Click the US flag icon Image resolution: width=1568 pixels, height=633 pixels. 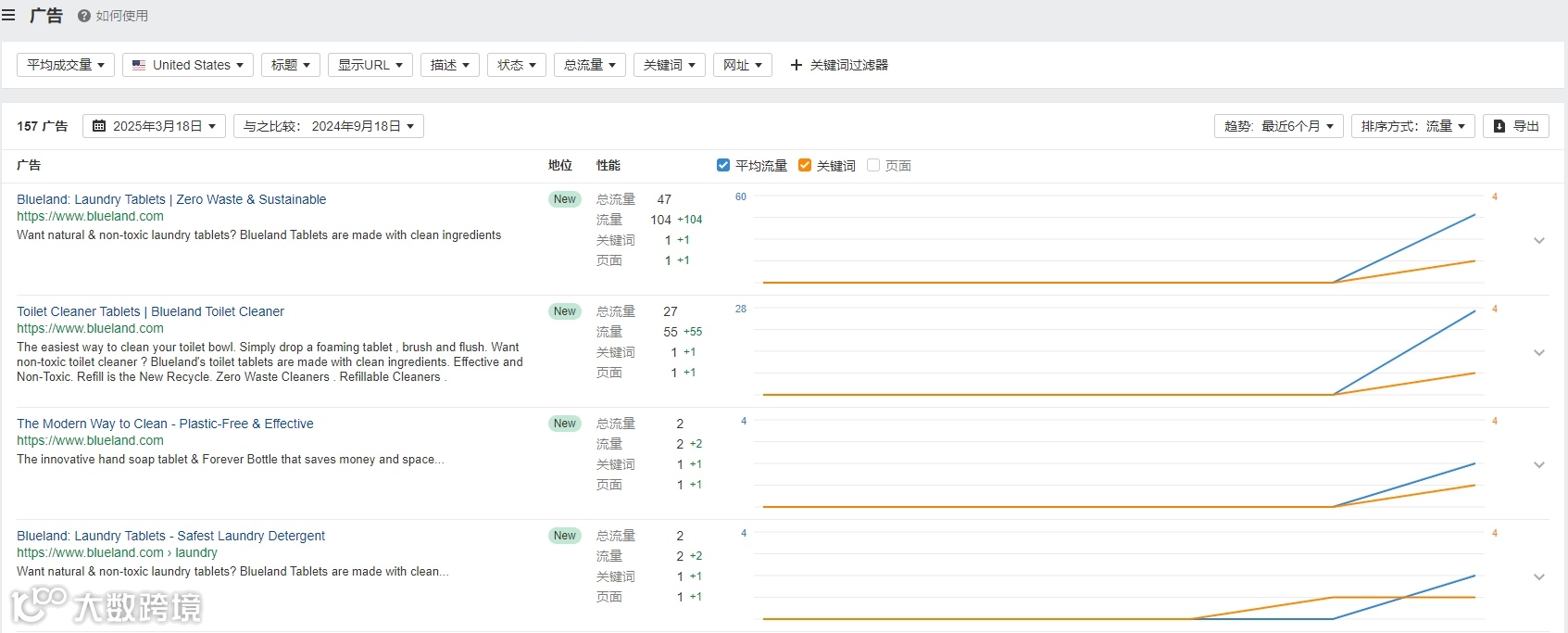tap(139, 65)
